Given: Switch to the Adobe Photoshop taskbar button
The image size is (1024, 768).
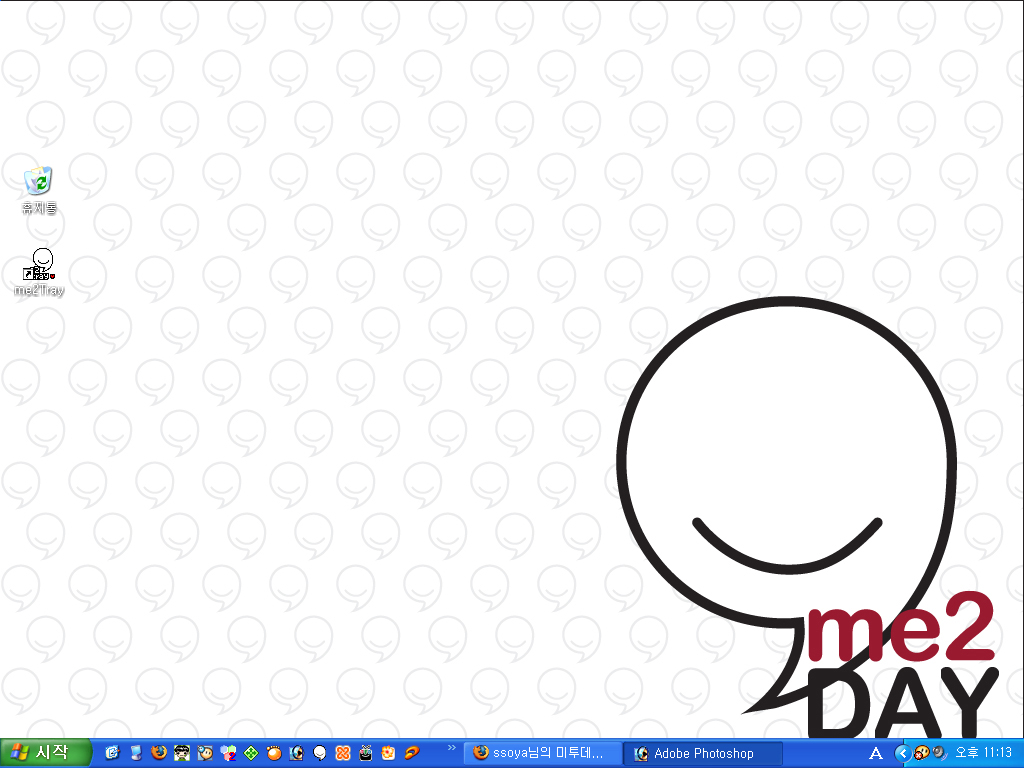Looking at the screenshot, I should tap(703, 753).
